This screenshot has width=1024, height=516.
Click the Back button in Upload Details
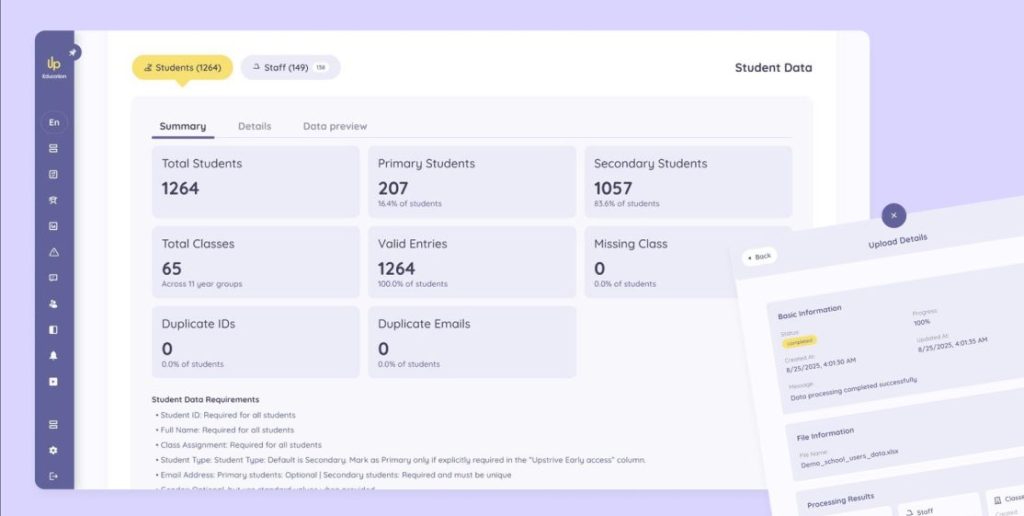pos(760,257)
